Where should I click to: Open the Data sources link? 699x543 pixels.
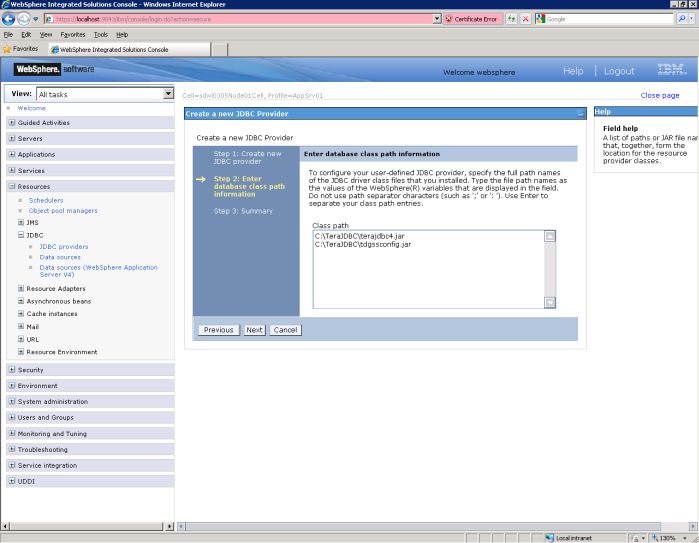pyautogui.click(x=60, y=257)
